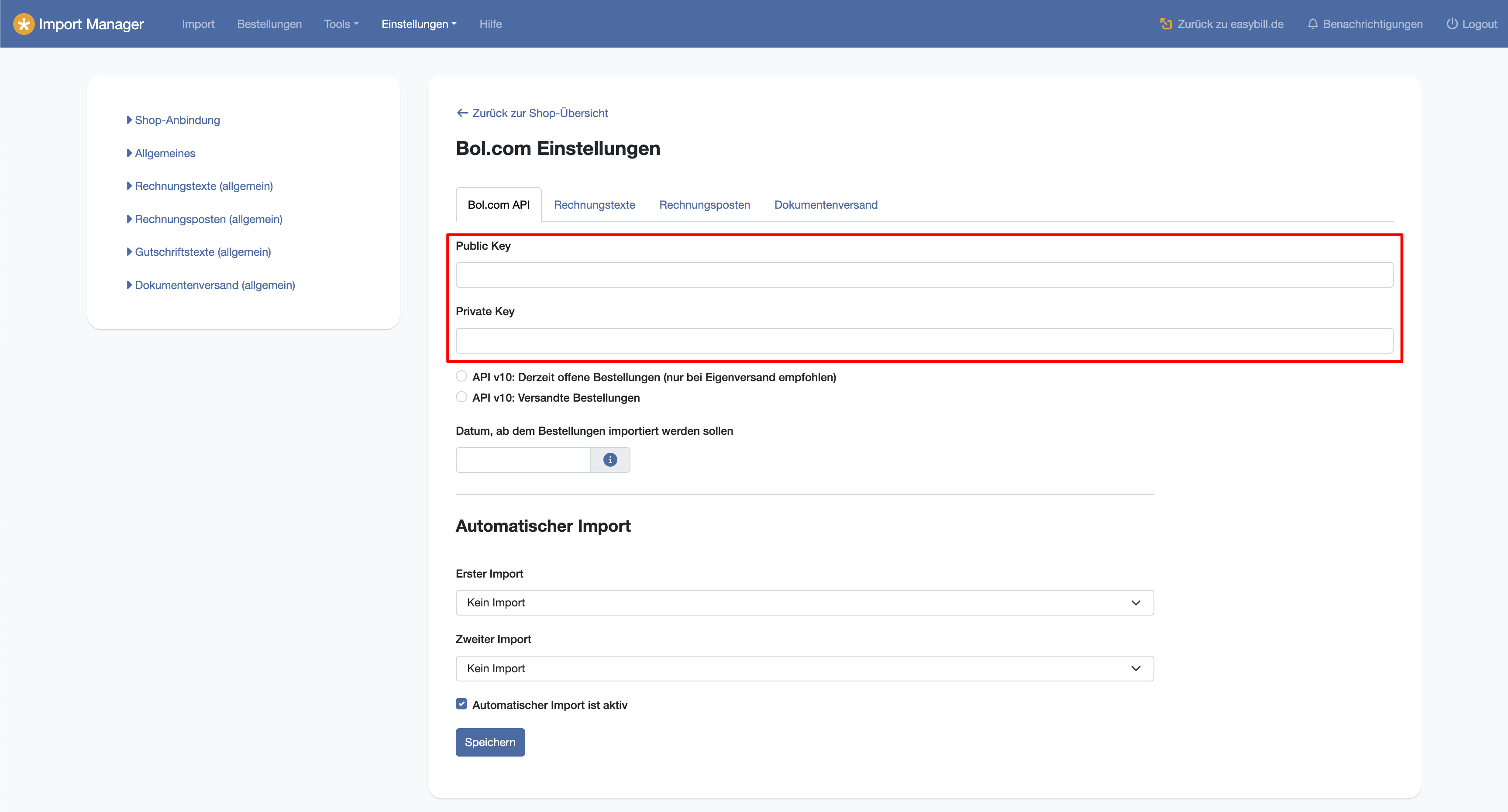Select radio for Versandte Bestellungen
1508x812 pixels.
point(461,397)
